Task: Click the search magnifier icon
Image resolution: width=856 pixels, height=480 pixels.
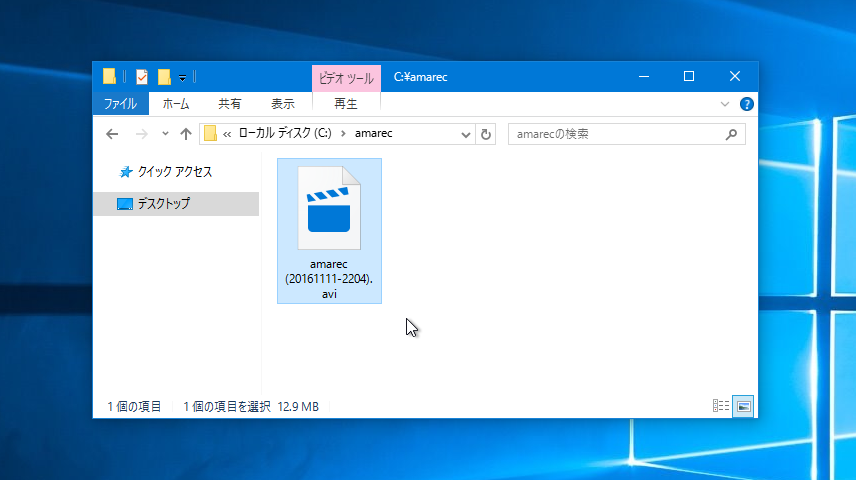Action: tap(731, 134)
